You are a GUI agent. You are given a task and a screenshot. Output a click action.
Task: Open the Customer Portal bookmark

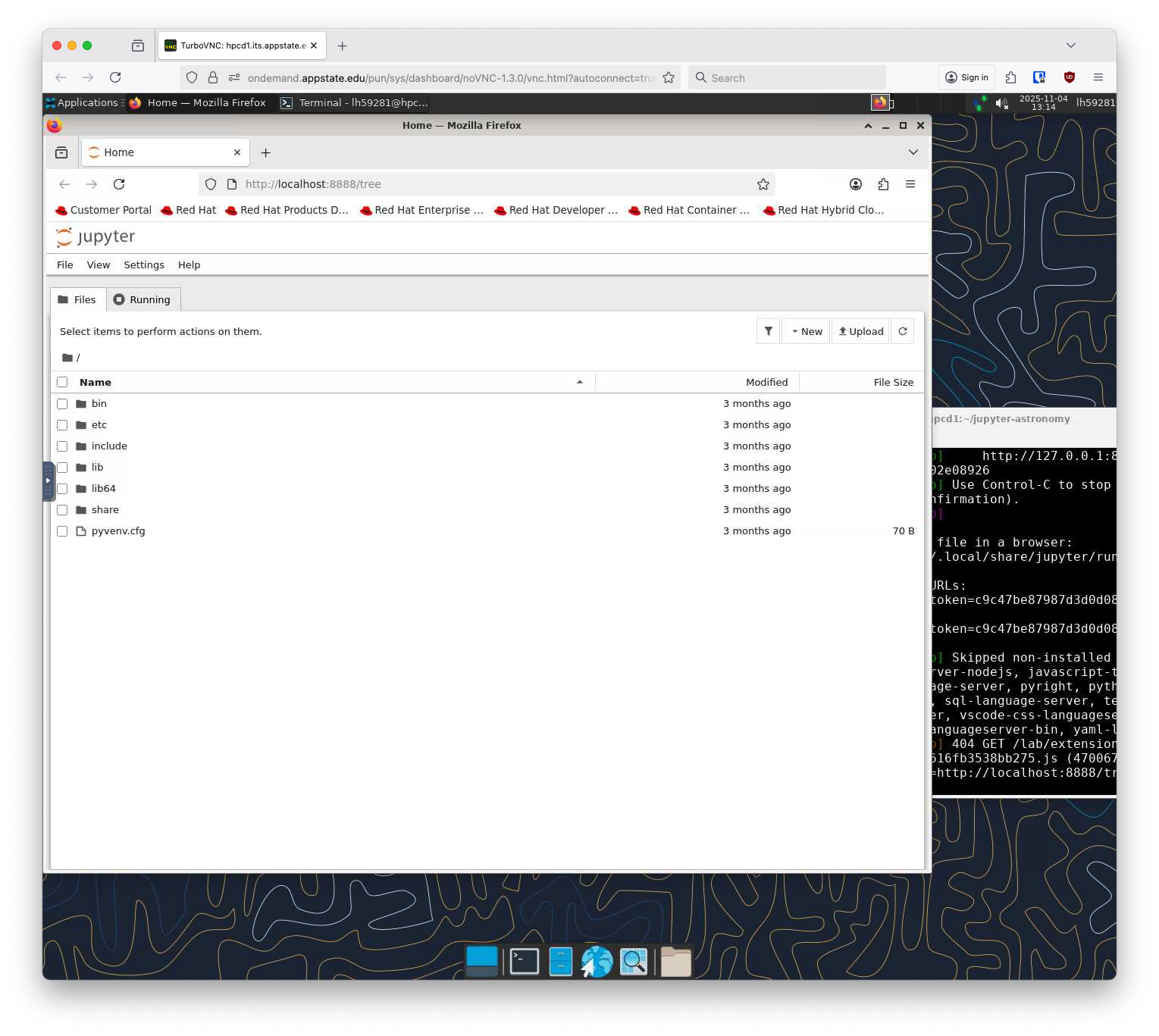pyautogui.click(x=103, y=210)
